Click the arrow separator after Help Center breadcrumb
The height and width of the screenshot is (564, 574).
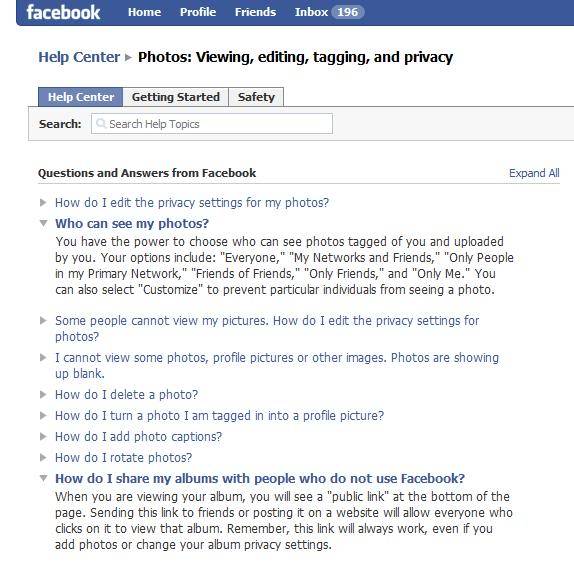[x=128, y=57]
